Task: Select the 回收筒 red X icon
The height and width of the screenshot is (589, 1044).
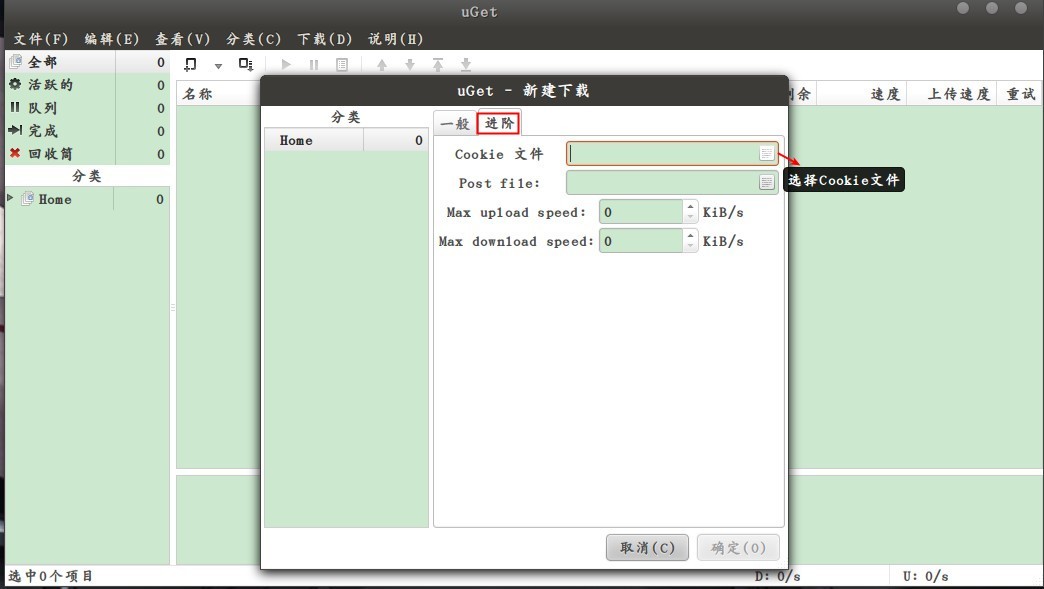Action: tap(15, 153)
